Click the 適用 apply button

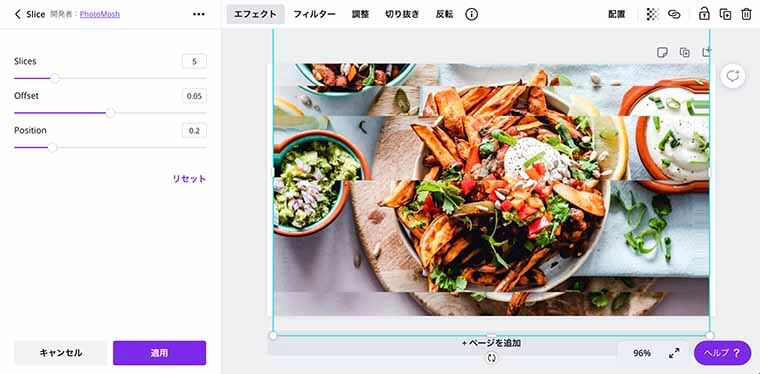click(159, 353)
